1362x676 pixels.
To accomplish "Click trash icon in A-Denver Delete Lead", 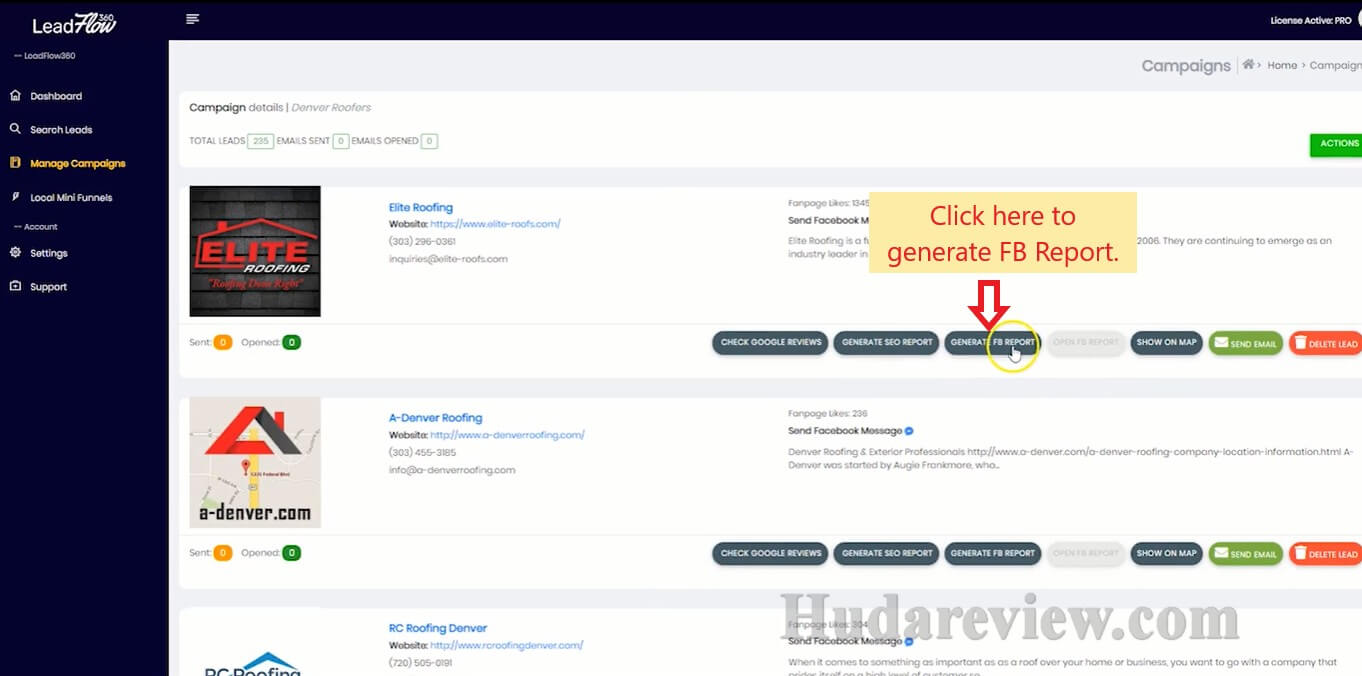I will coord(1300,554).
